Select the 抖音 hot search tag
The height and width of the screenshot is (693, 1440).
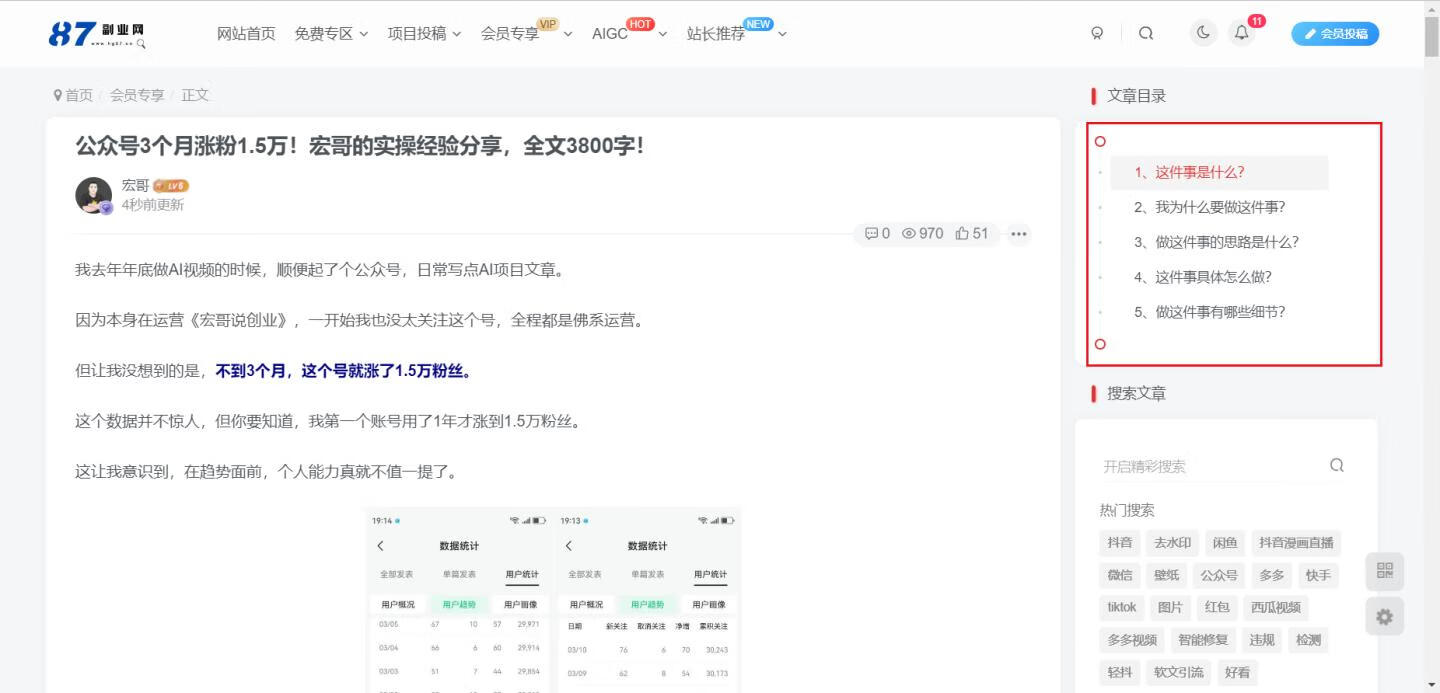click(1120, 543)
